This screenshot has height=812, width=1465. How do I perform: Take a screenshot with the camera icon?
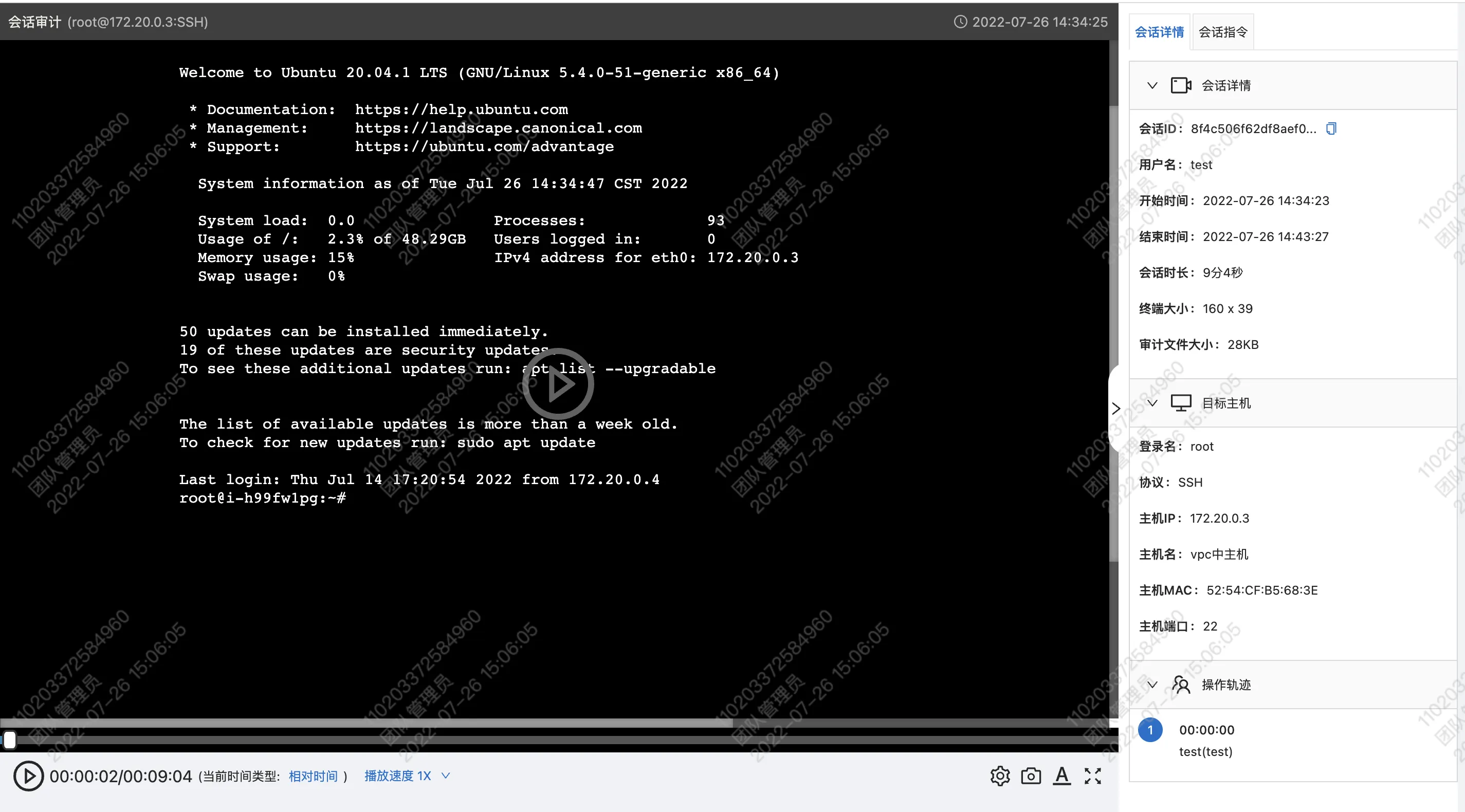(x=1031, y=776)
